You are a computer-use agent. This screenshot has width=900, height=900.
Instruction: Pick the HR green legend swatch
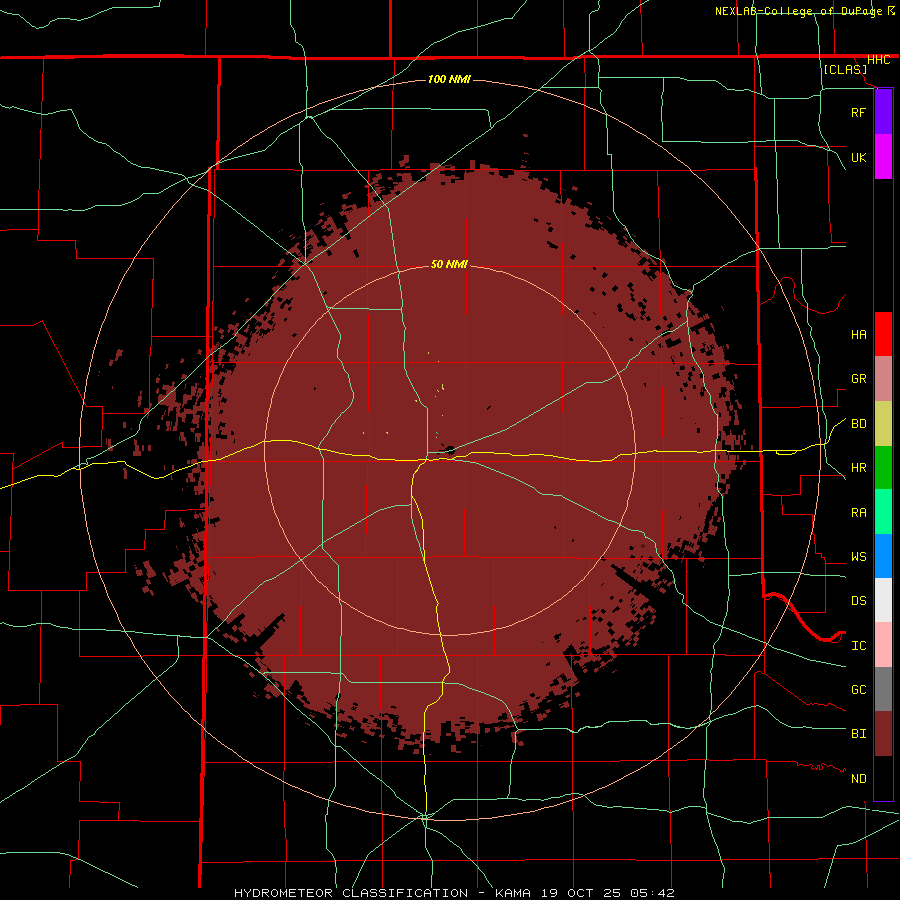tap(883, 468)
